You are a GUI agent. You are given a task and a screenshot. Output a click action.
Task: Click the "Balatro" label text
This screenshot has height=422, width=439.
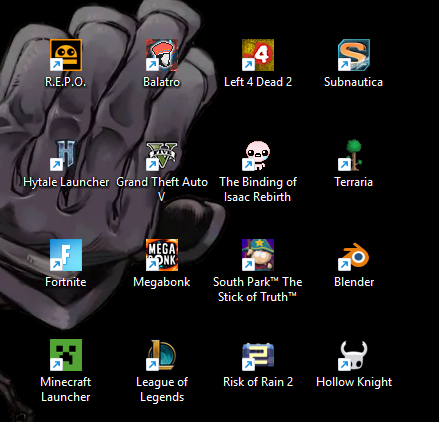tap(162, 82)
